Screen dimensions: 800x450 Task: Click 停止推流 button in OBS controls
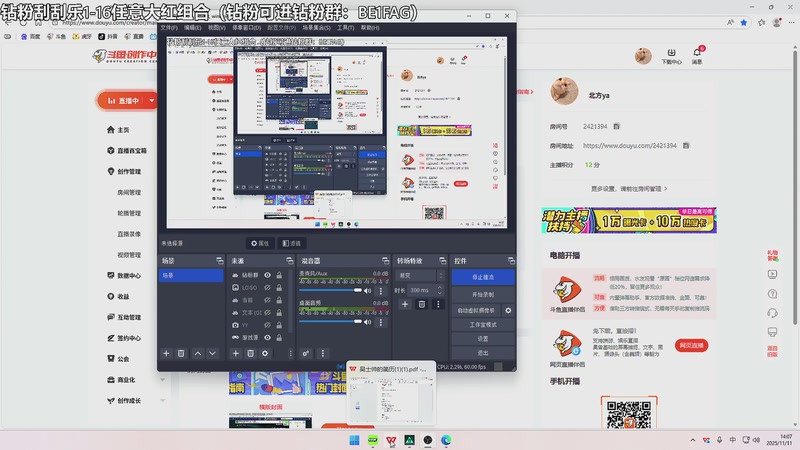pyautogui.click(x=483, y=277)
